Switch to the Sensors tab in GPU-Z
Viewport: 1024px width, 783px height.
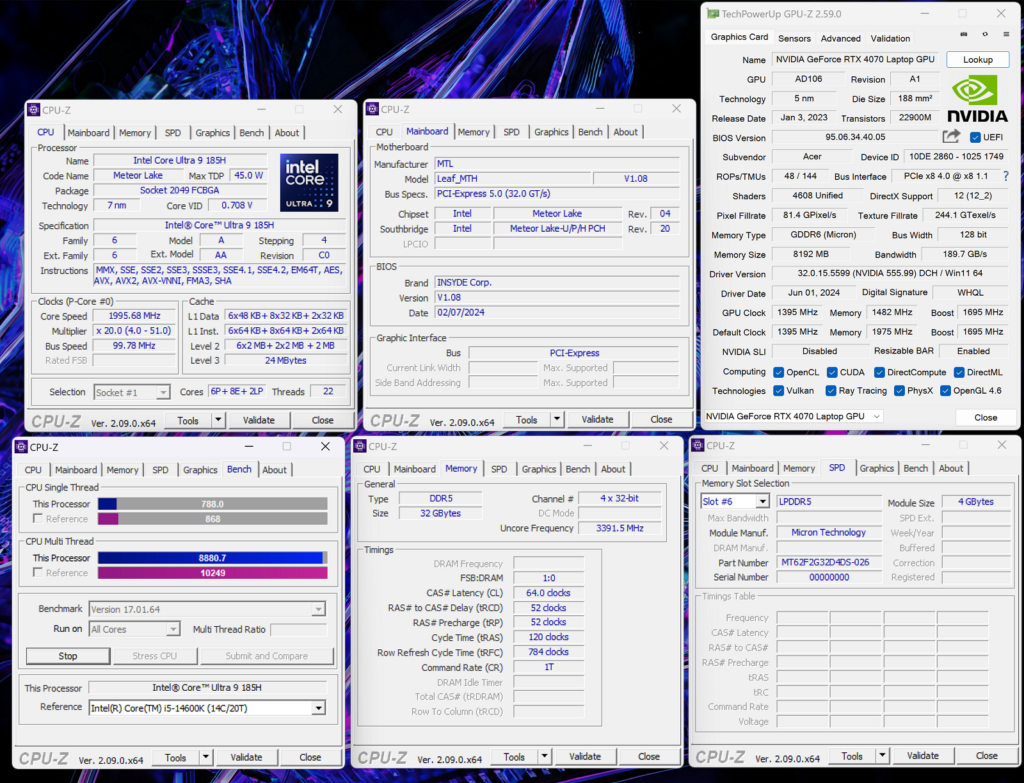click(x=794, y=39)
